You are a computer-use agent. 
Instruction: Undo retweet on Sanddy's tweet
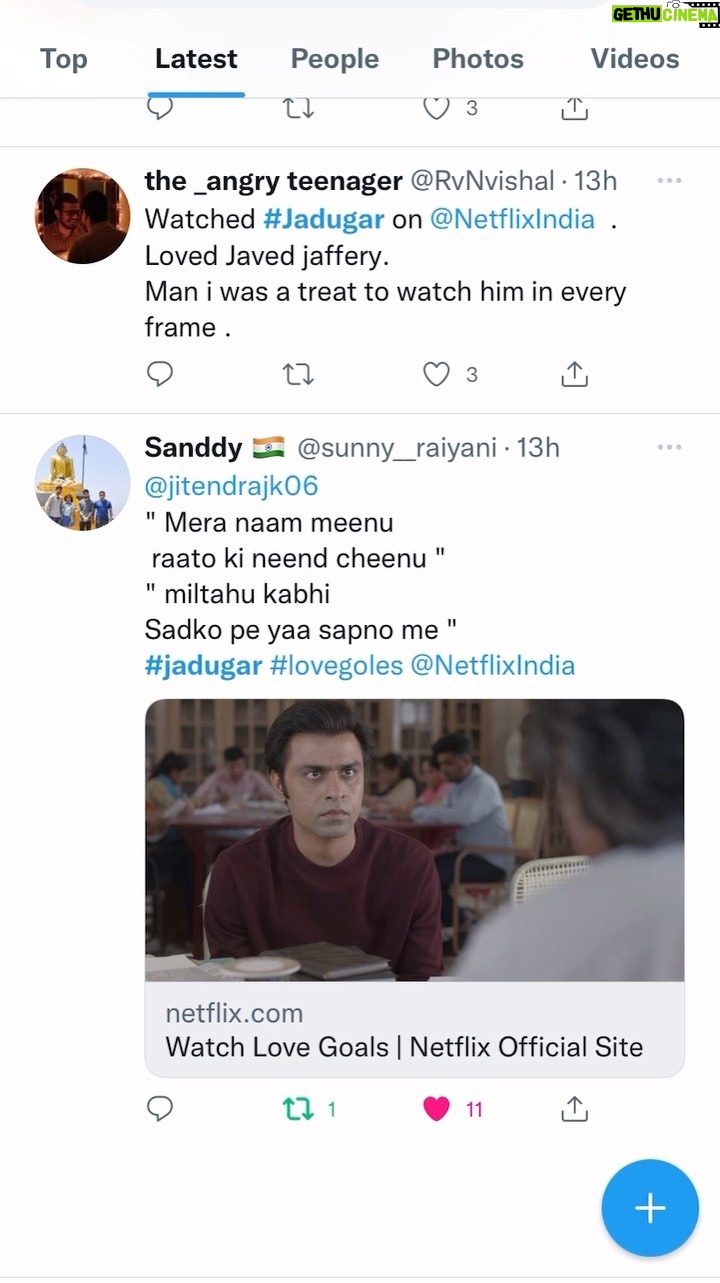pos(298,1109)
